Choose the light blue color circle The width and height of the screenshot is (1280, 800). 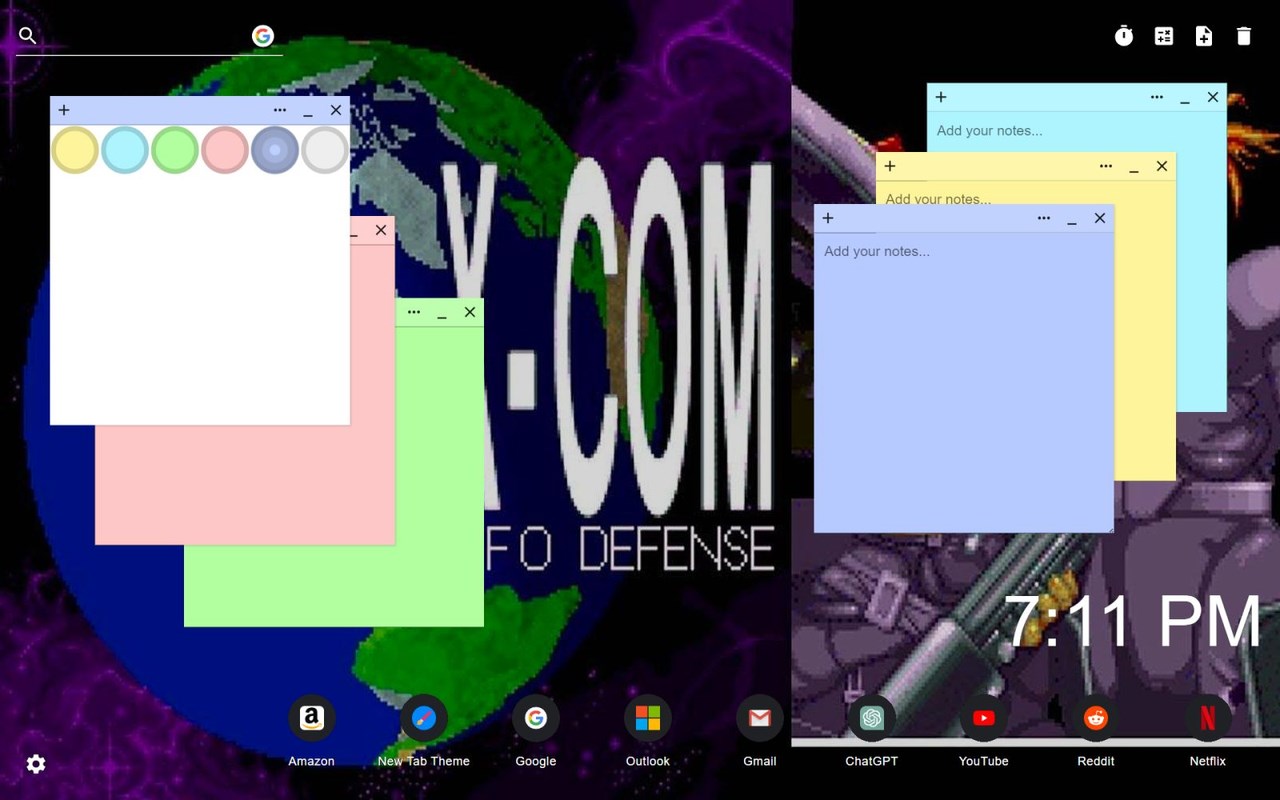pyautogui.click(x=125, y=150)
